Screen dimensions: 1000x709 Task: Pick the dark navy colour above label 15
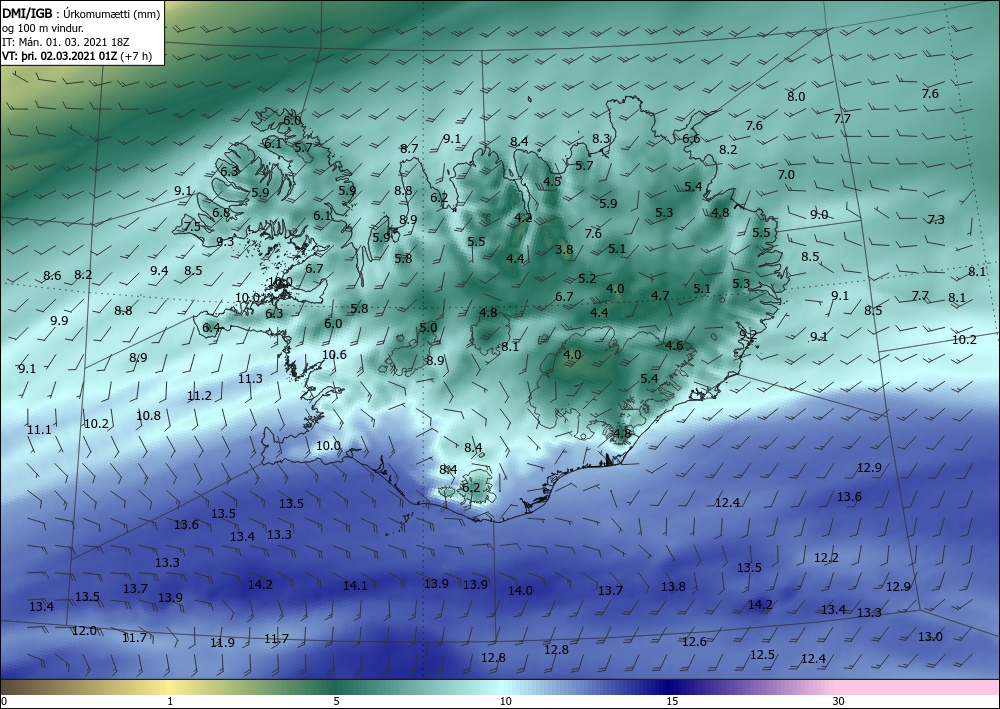tap(670, 687)
